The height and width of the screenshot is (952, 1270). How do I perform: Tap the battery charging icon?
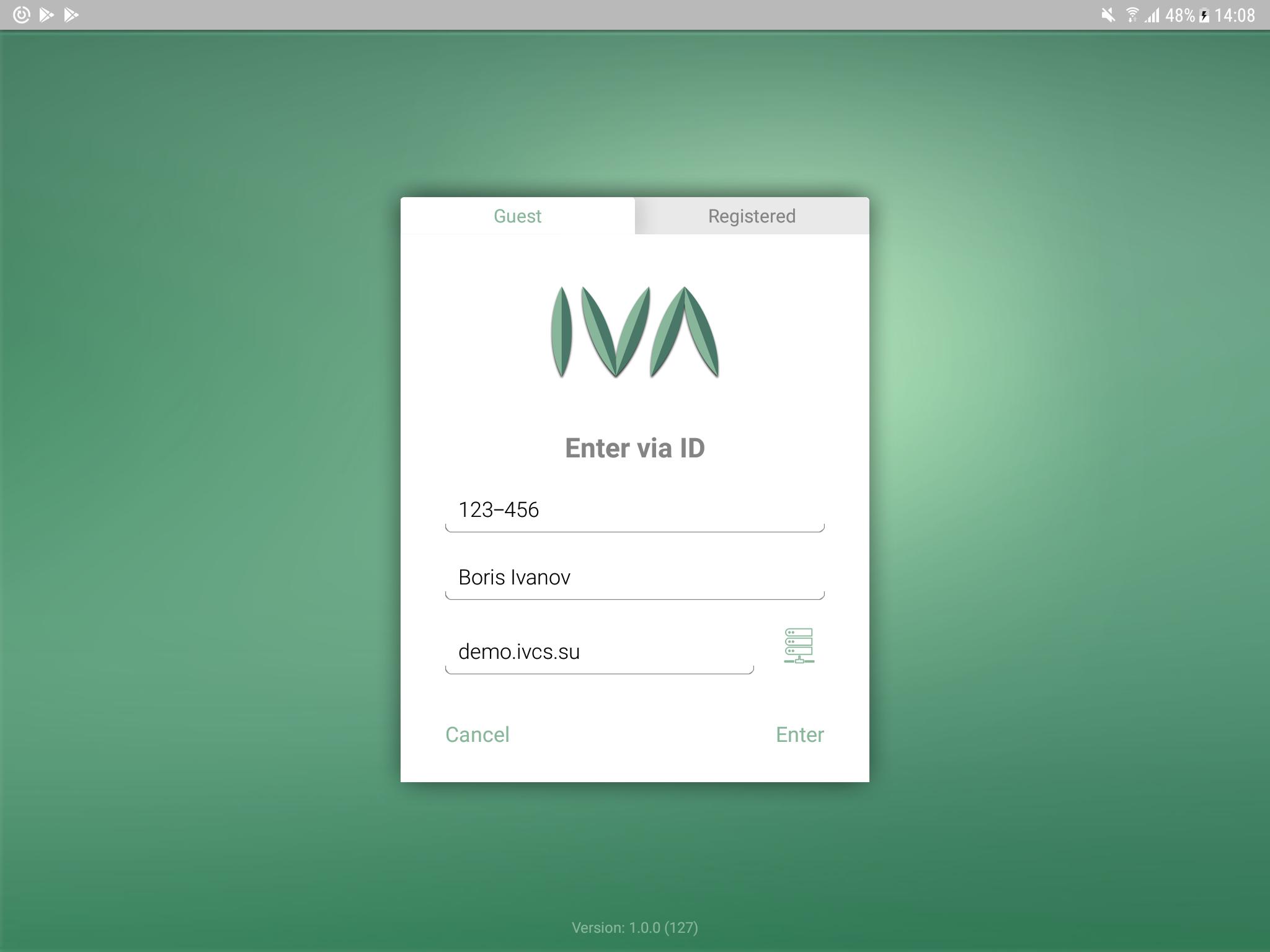[1204, 15]
